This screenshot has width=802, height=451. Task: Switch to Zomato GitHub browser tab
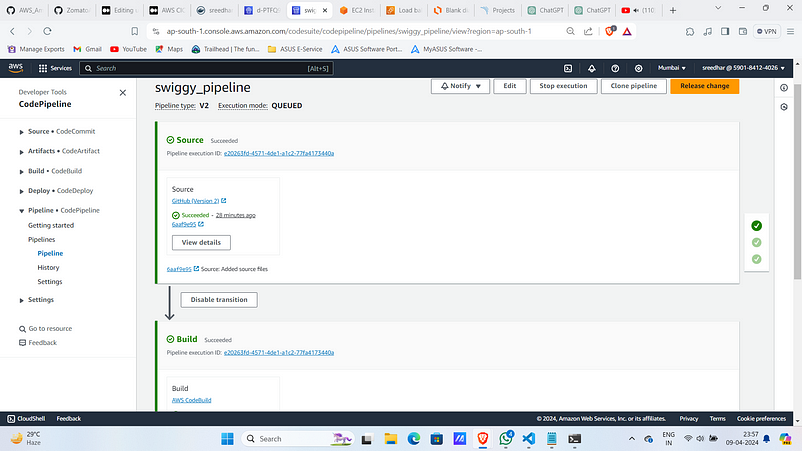click(72, 10)
